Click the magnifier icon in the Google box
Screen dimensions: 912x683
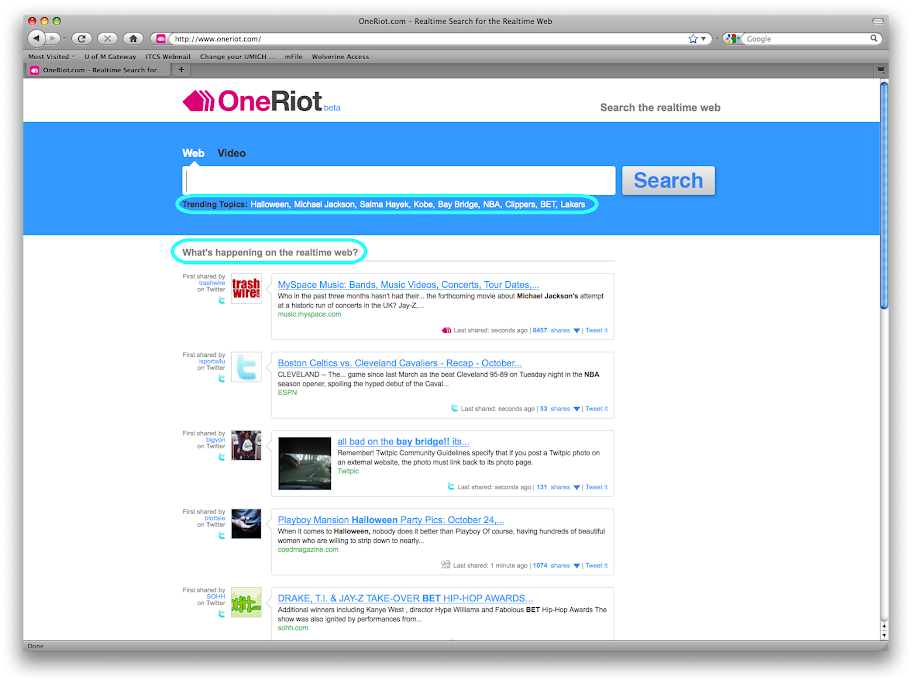pyautogui.click(x=874, y=38)
